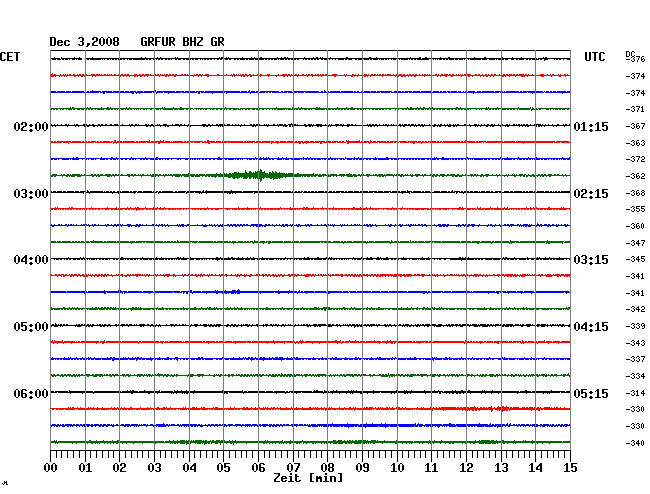Click the DC offset value -362
The image size is (650, 494).
tap(635, 176)
